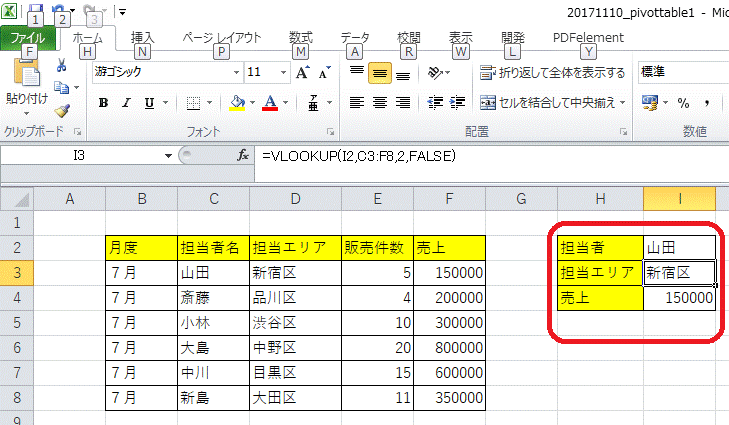
Task: Switch to the 挿入 ribbon tab
Action: [x=143, y=37]
